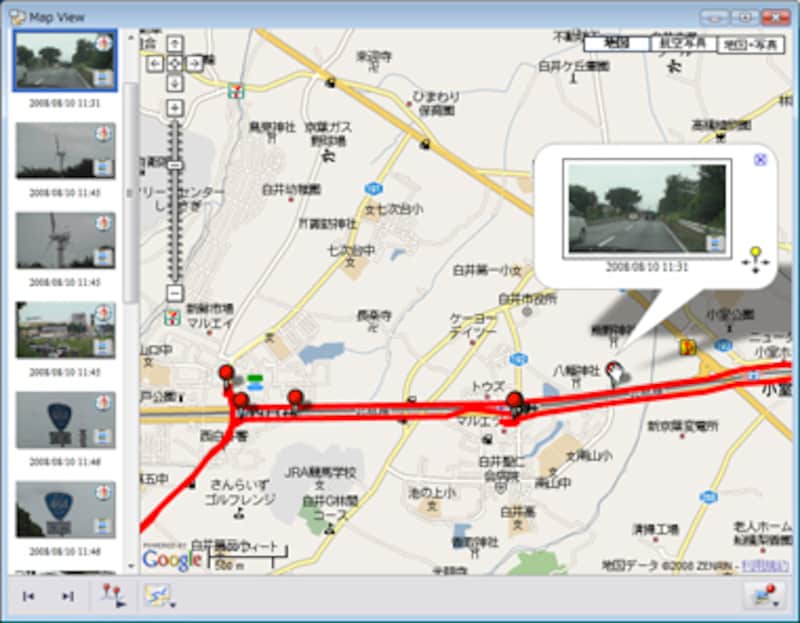The width and height of the screenshot is (800, 623).
Task: Click the map icon on the buildings landscape thumbnail
Action: click(103, 347)
